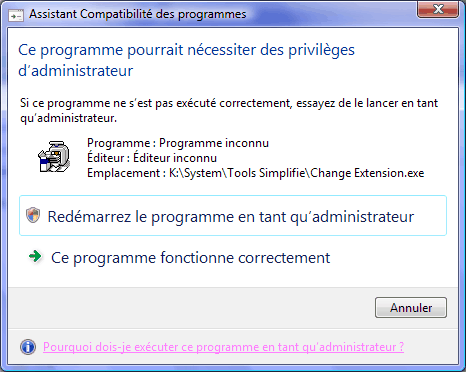Image resolution: width=466 pixels, height=372 pixels.
Task: Click the Assistant Compatibilité des programmes title
Action: click(x=138, y=14)
